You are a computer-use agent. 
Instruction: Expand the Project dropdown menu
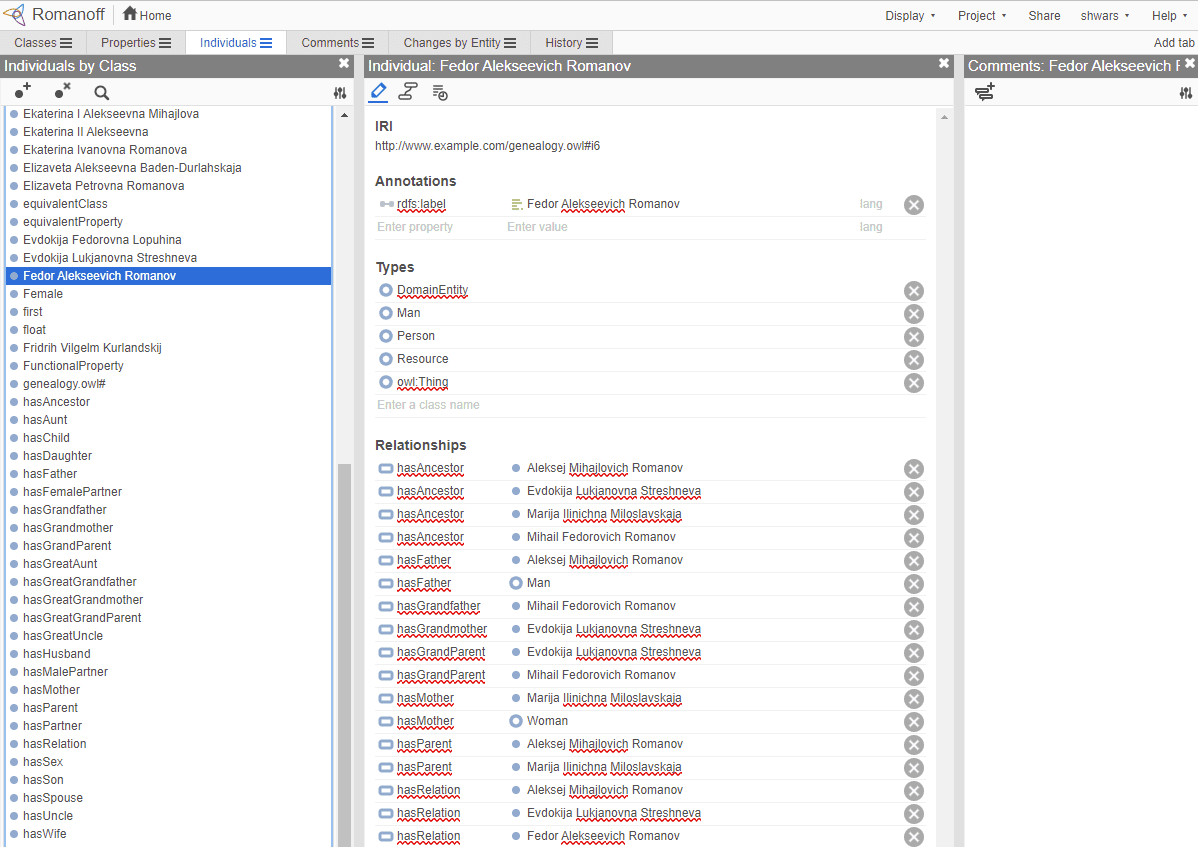pos(981,15)
